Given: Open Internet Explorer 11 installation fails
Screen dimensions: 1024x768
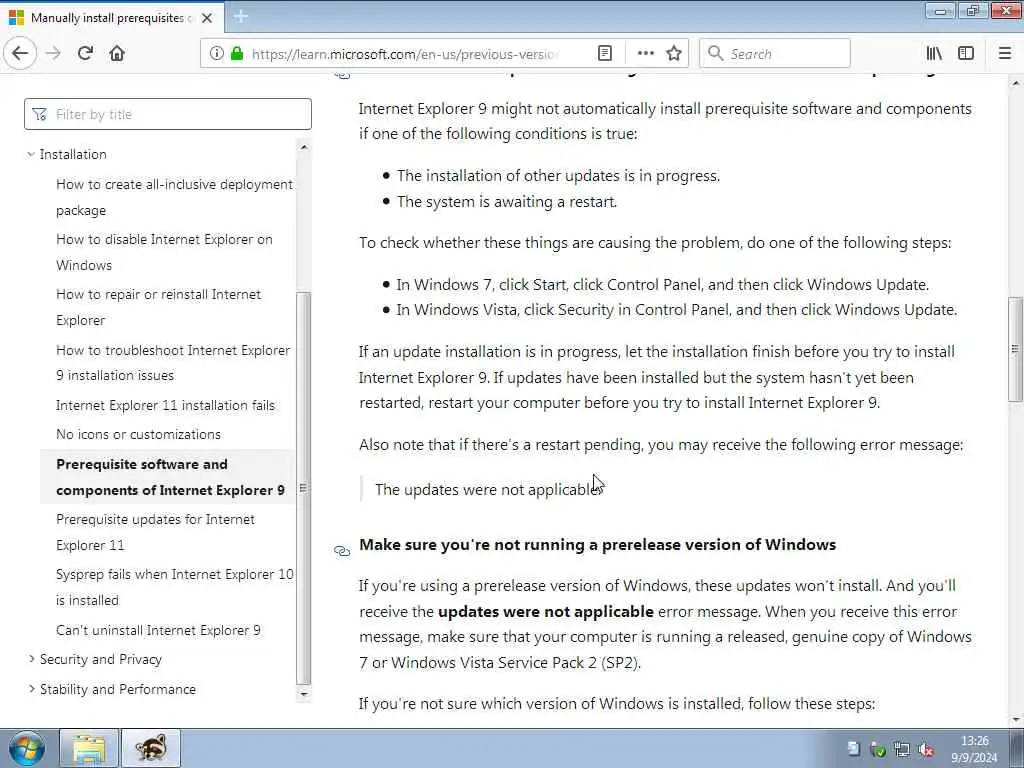Looking at the screenshot, I should coord(165,406).
